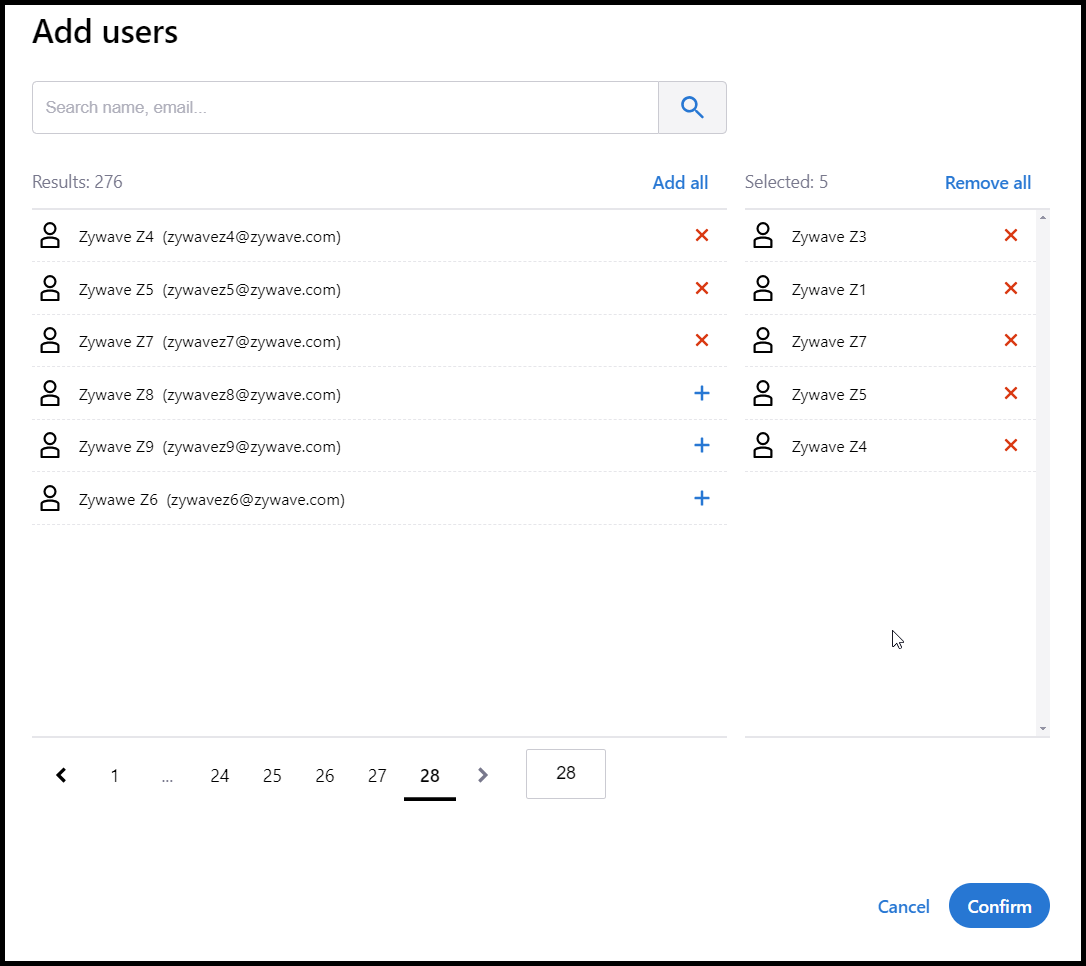
Task: Click the Remove all link
Action: tap(987, 182)
